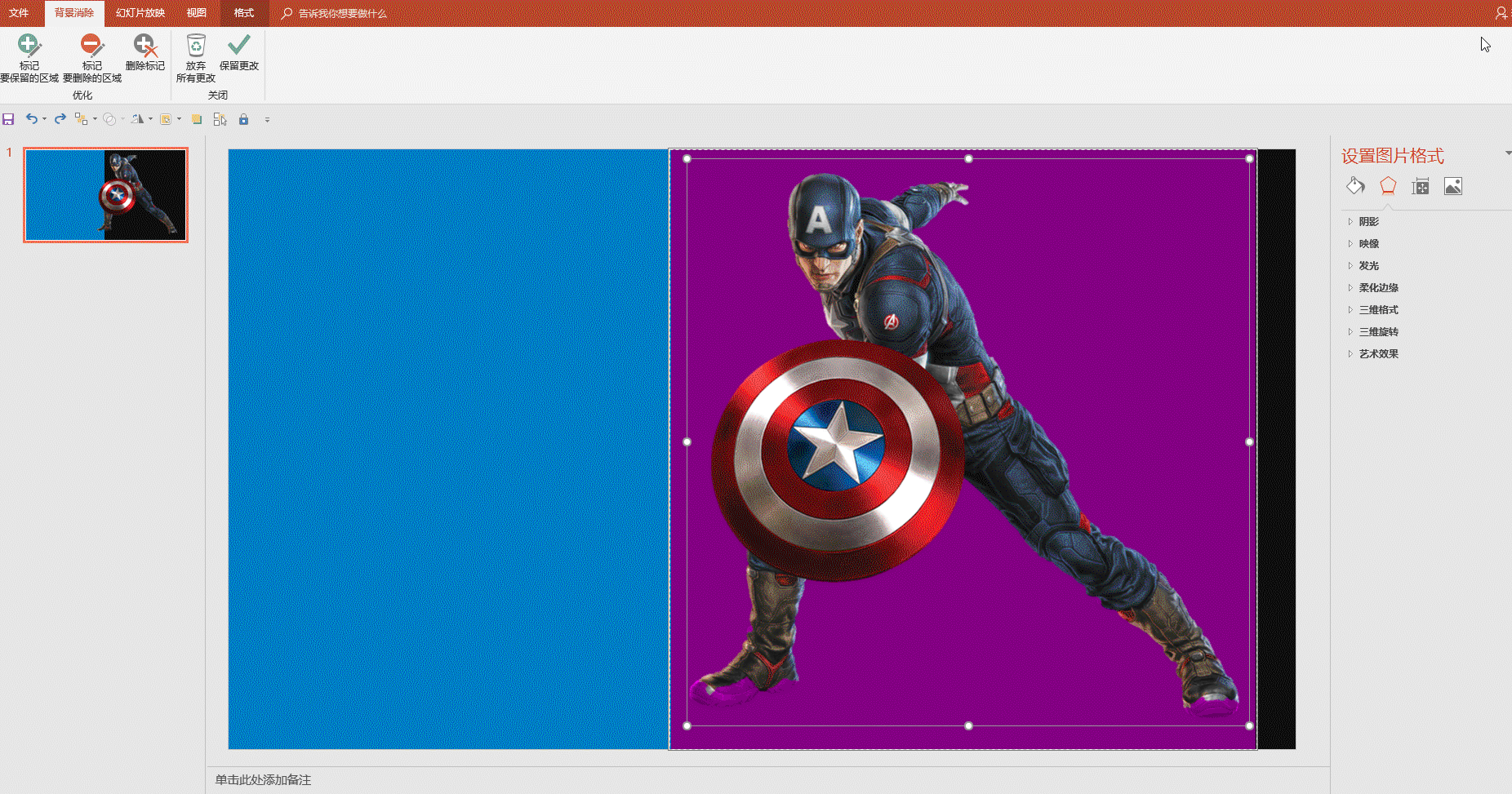Image resolution: width=1512 pixels, height=794 pixels.
Task: Undo the last action
Action: tap(31, 119)
